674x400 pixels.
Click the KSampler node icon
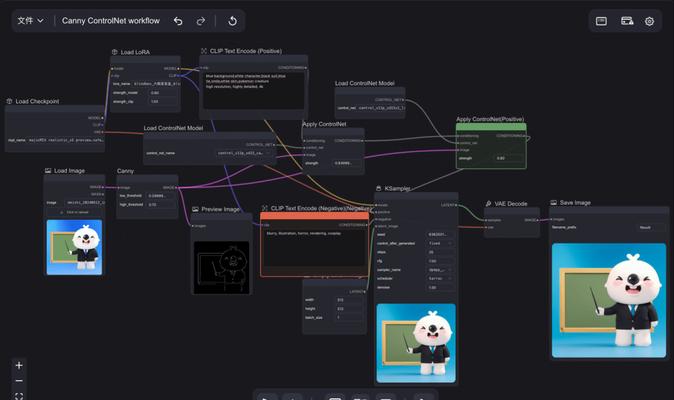click(379, 188)
